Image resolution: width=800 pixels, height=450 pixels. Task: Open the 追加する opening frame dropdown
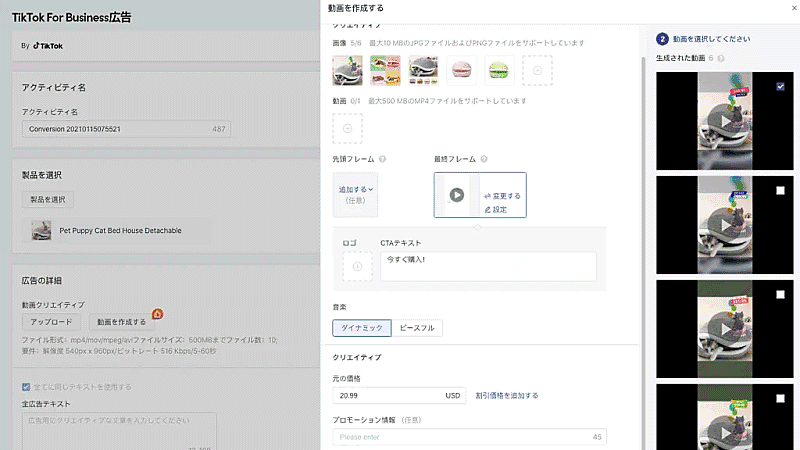(x=355, y=189)
